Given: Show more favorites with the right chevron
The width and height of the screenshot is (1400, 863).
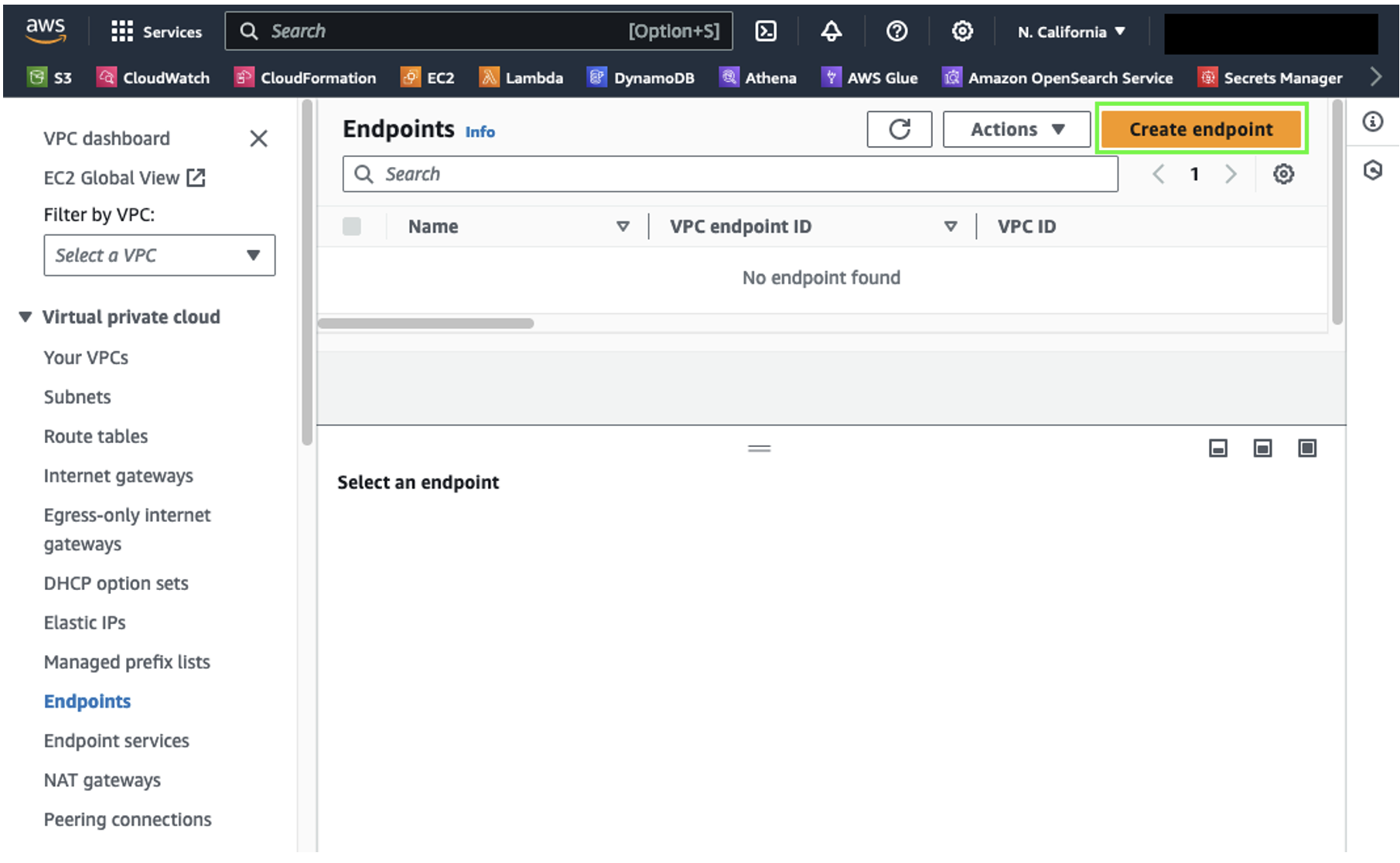Looking at the screenshot, I should [x=1376, y=77].
